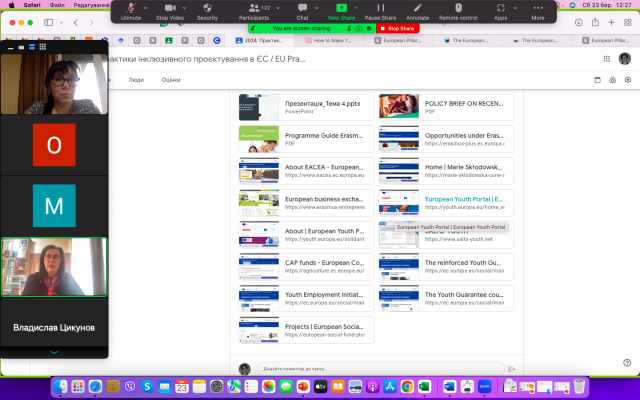Start a New Share in Zoom

(x=341, y=12)
